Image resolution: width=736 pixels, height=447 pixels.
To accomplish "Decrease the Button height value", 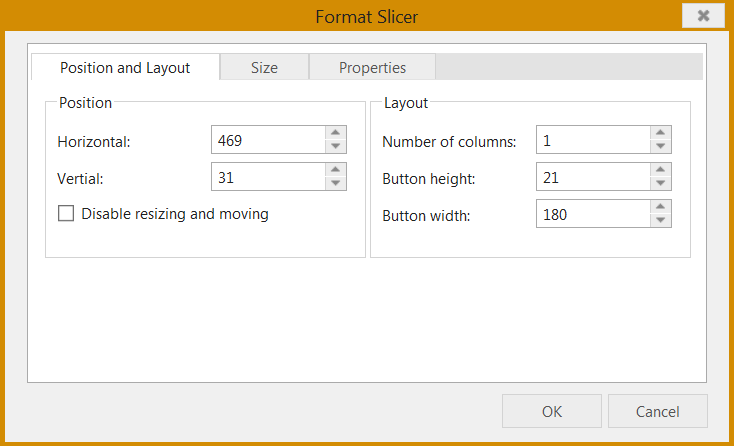I will 660,184.
